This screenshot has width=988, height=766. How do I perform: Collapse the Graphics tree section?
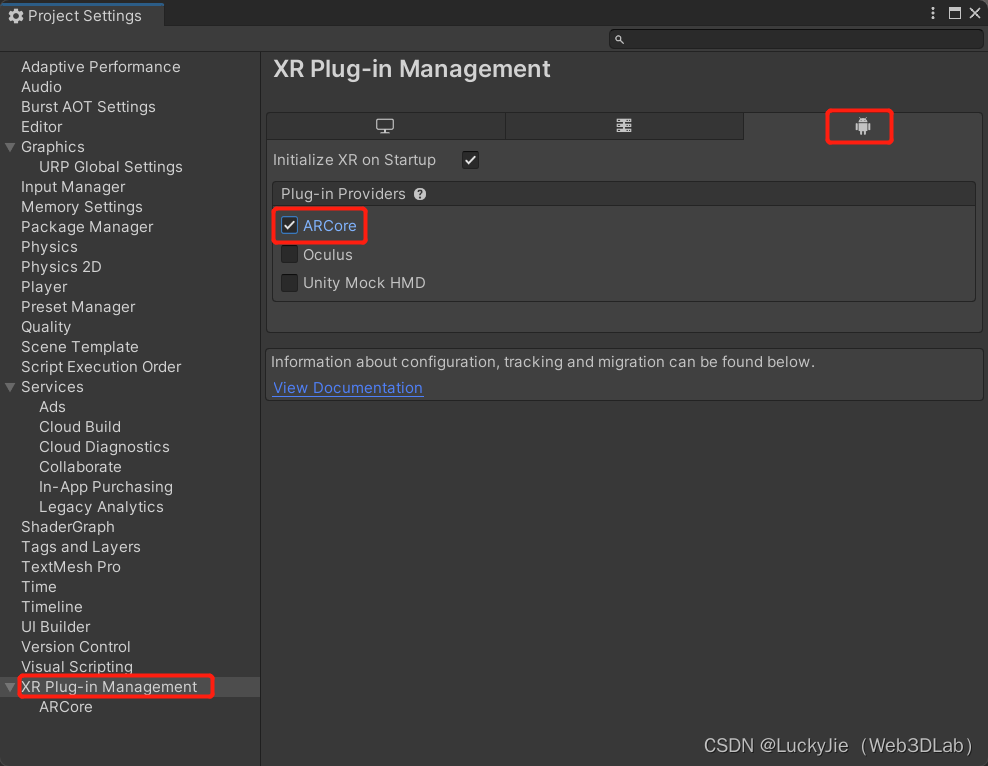click(10, 147)
